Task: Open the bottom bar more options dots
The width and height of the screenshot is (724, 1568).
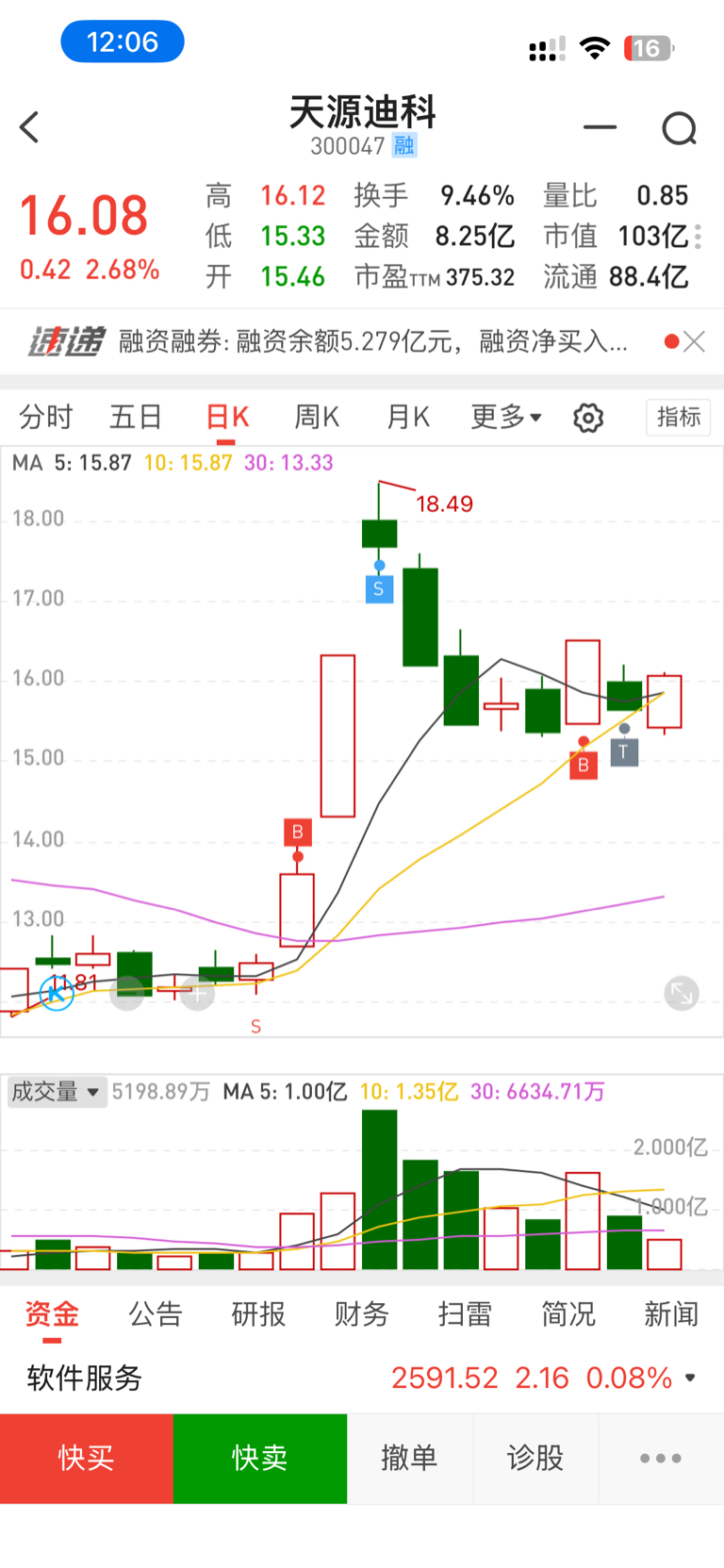Action: [x=661, y=1459]
